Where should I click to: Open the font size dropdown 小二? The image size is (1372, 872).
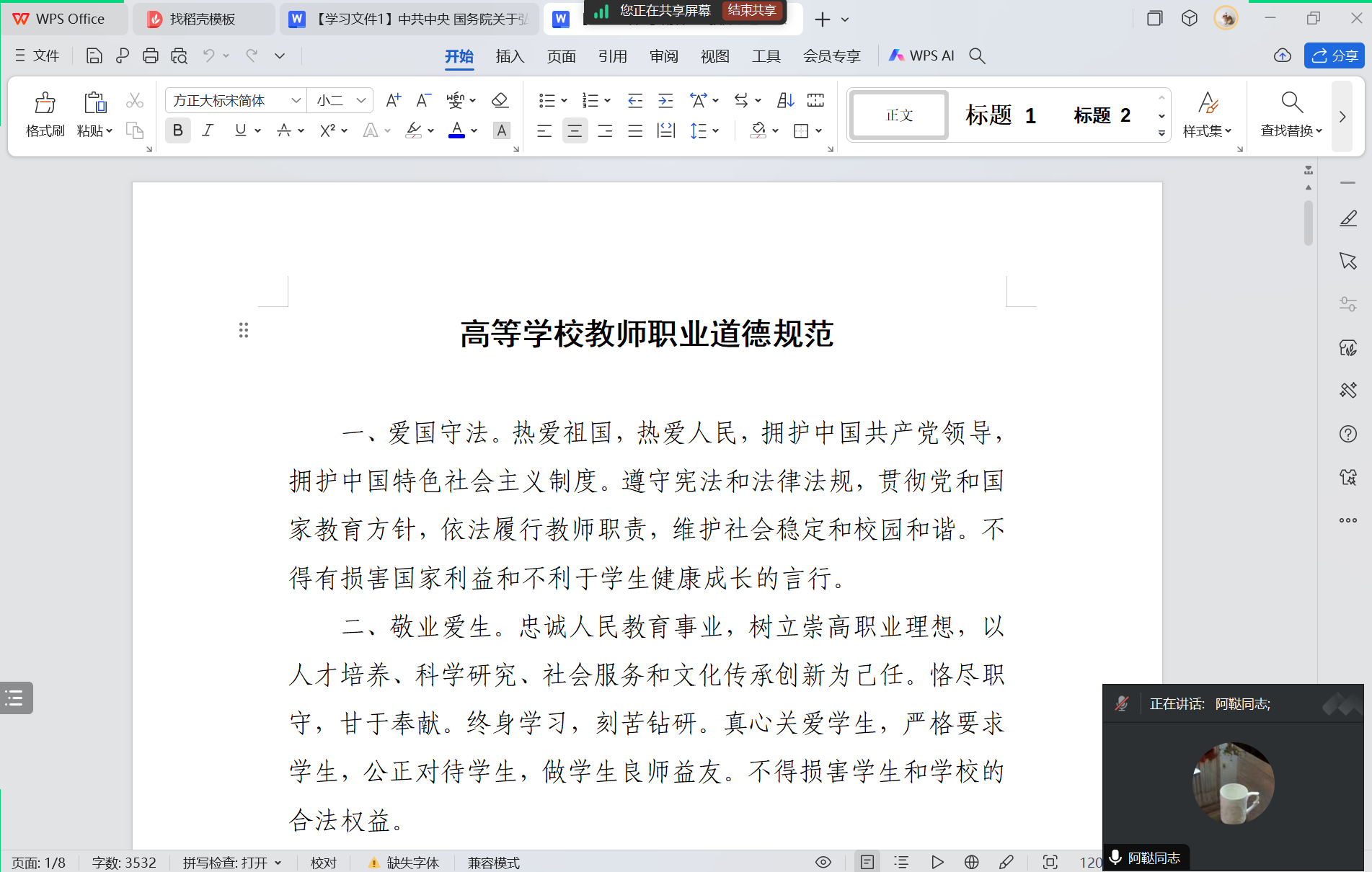(361, 100)
